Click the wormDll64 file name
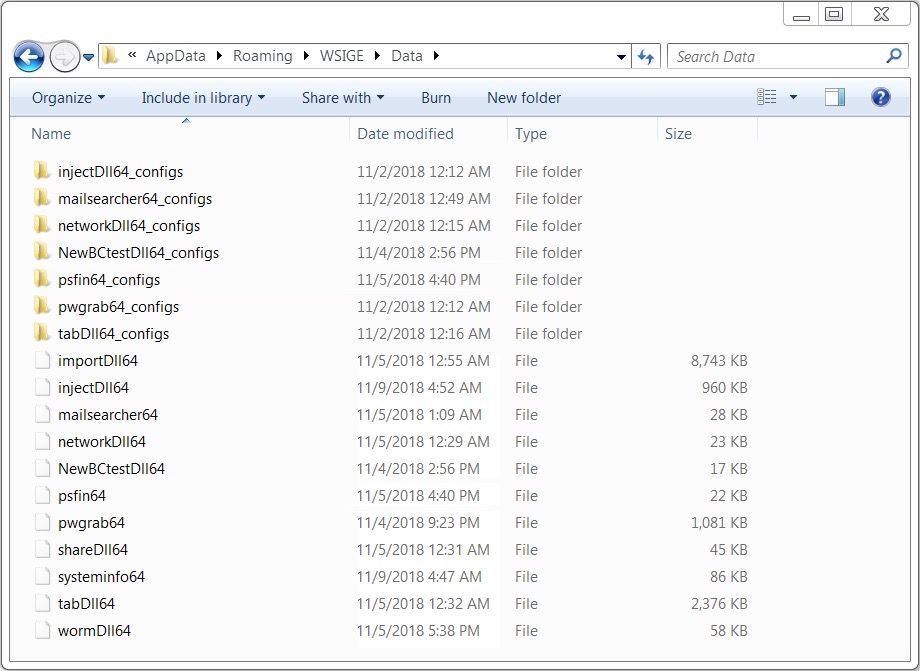920x671 pixels. point(94,631)
